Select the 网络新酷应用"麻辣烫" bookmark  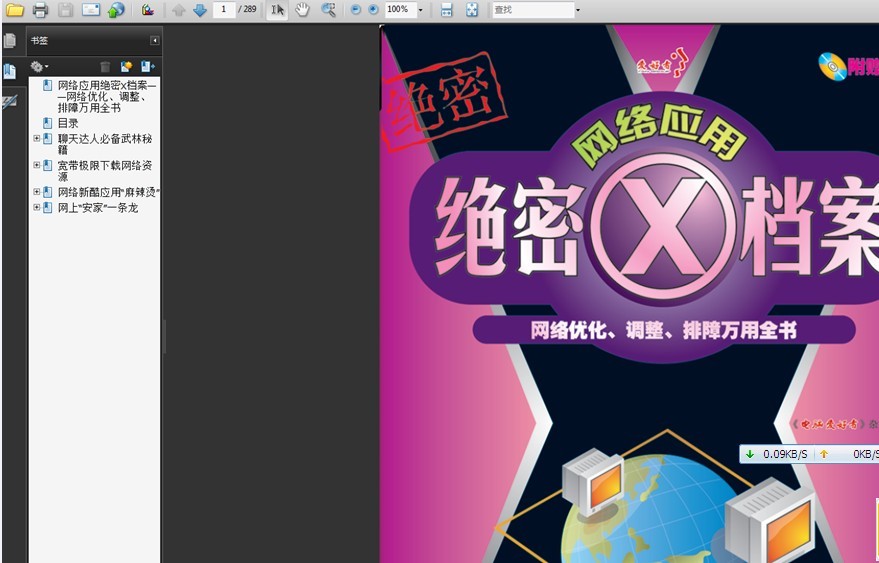click(x=108, y=192)
